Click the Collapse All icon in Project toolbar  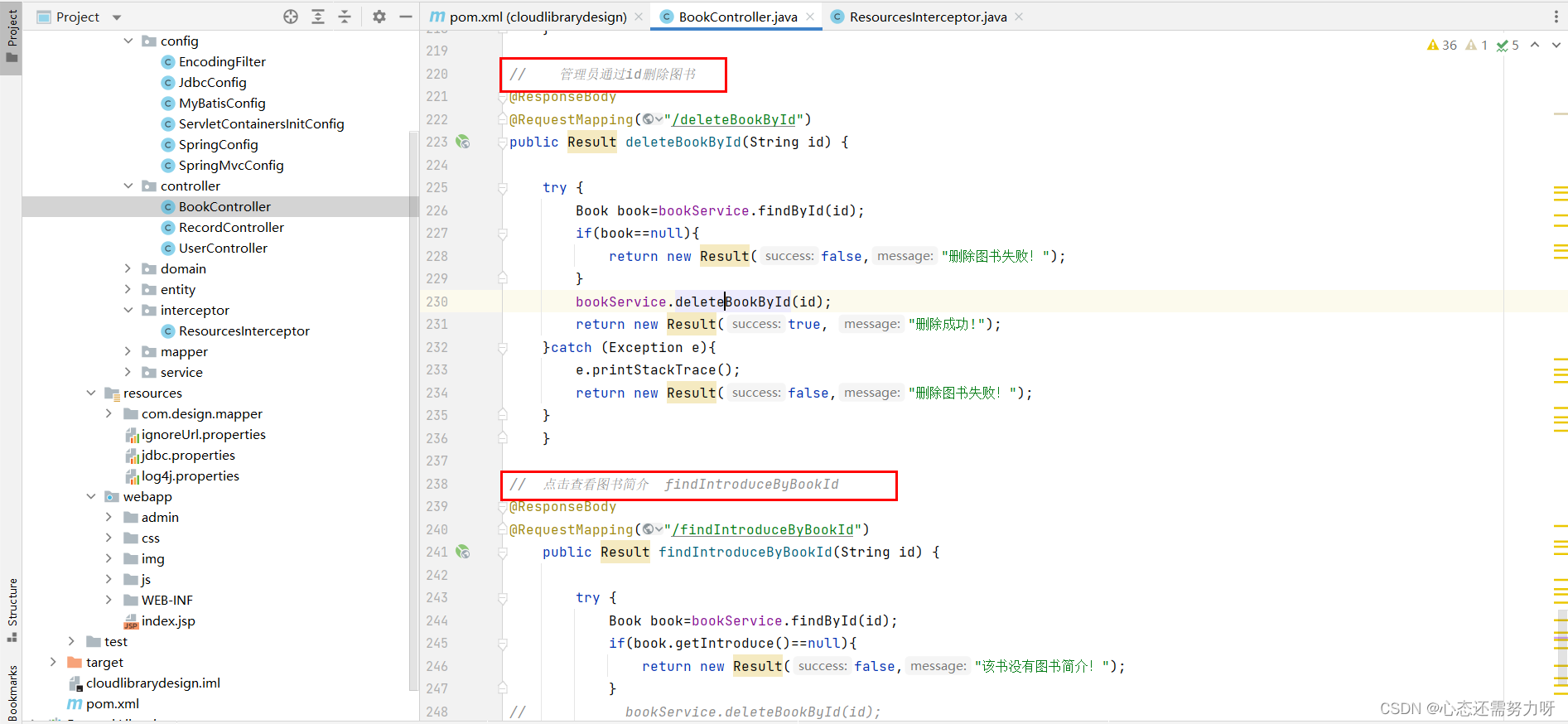345,17
